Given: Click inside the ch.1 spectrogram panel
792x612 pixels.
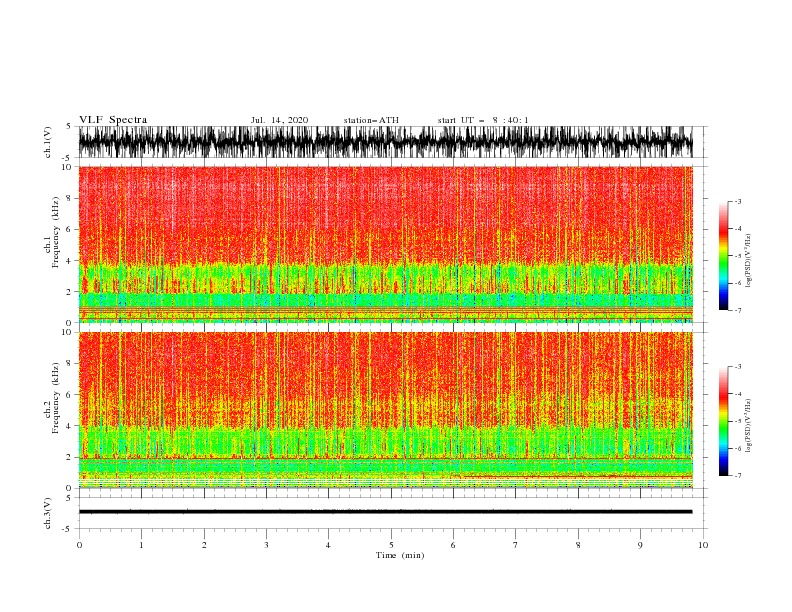Looking at the screenshot, I should click(385, 244).
